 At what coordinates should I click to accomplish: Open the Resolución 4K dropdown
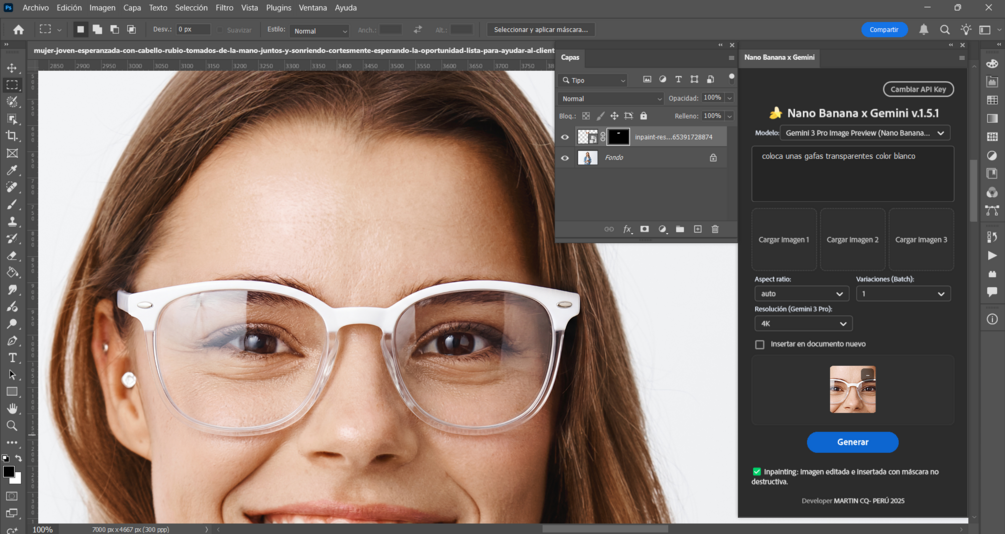[803, 324]
